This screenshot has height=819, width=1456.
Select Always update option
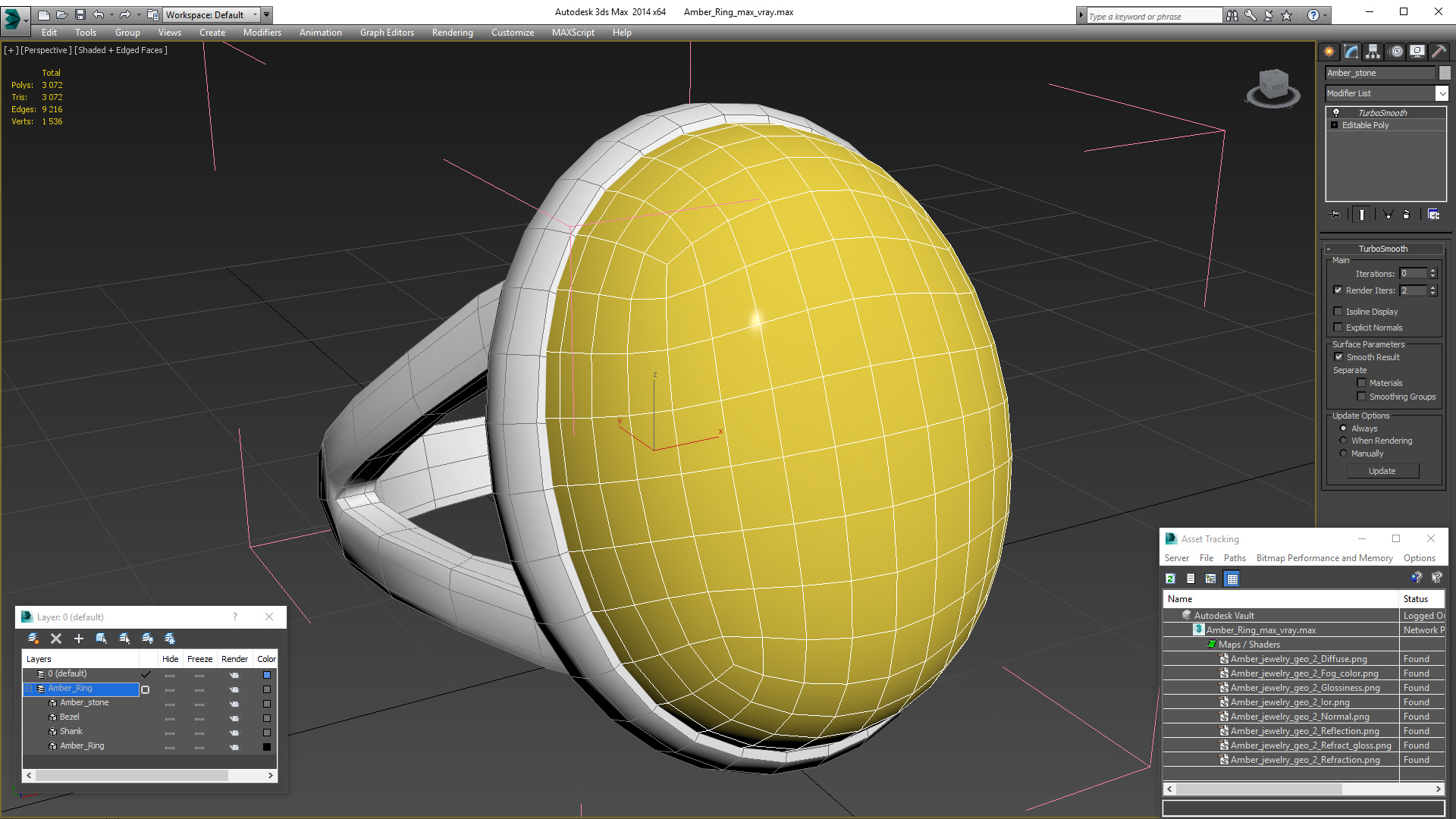[1344, 428]
